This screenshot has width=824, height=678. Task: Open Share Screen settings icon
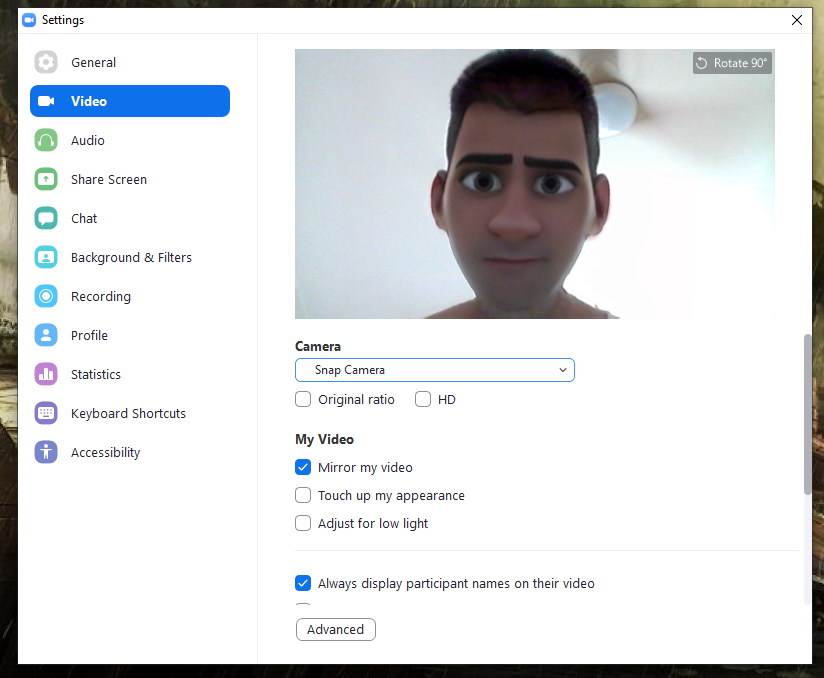pos(46,179)
